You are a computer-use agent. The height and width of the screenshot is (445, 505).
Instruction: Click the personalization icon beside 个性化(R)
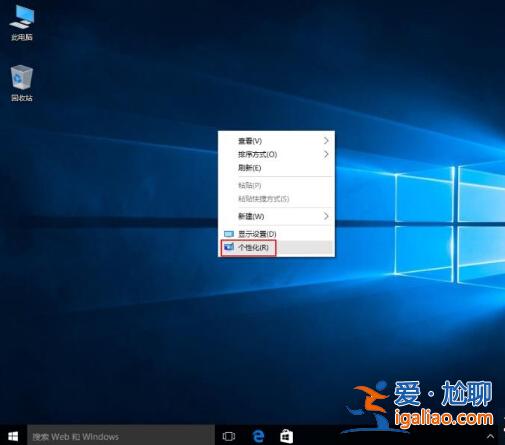tap(229, 247)
